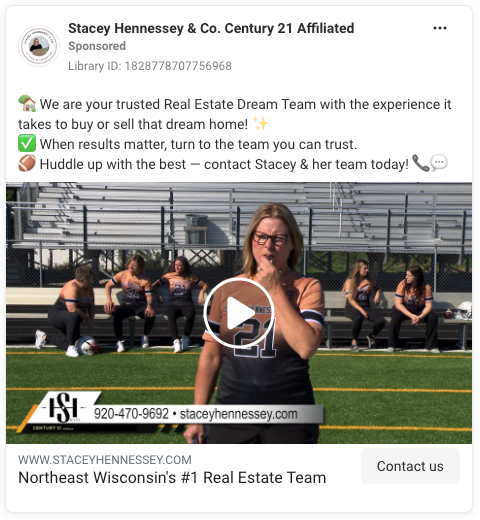
Task: Click the speech bubble emoji
Action: 439,163
